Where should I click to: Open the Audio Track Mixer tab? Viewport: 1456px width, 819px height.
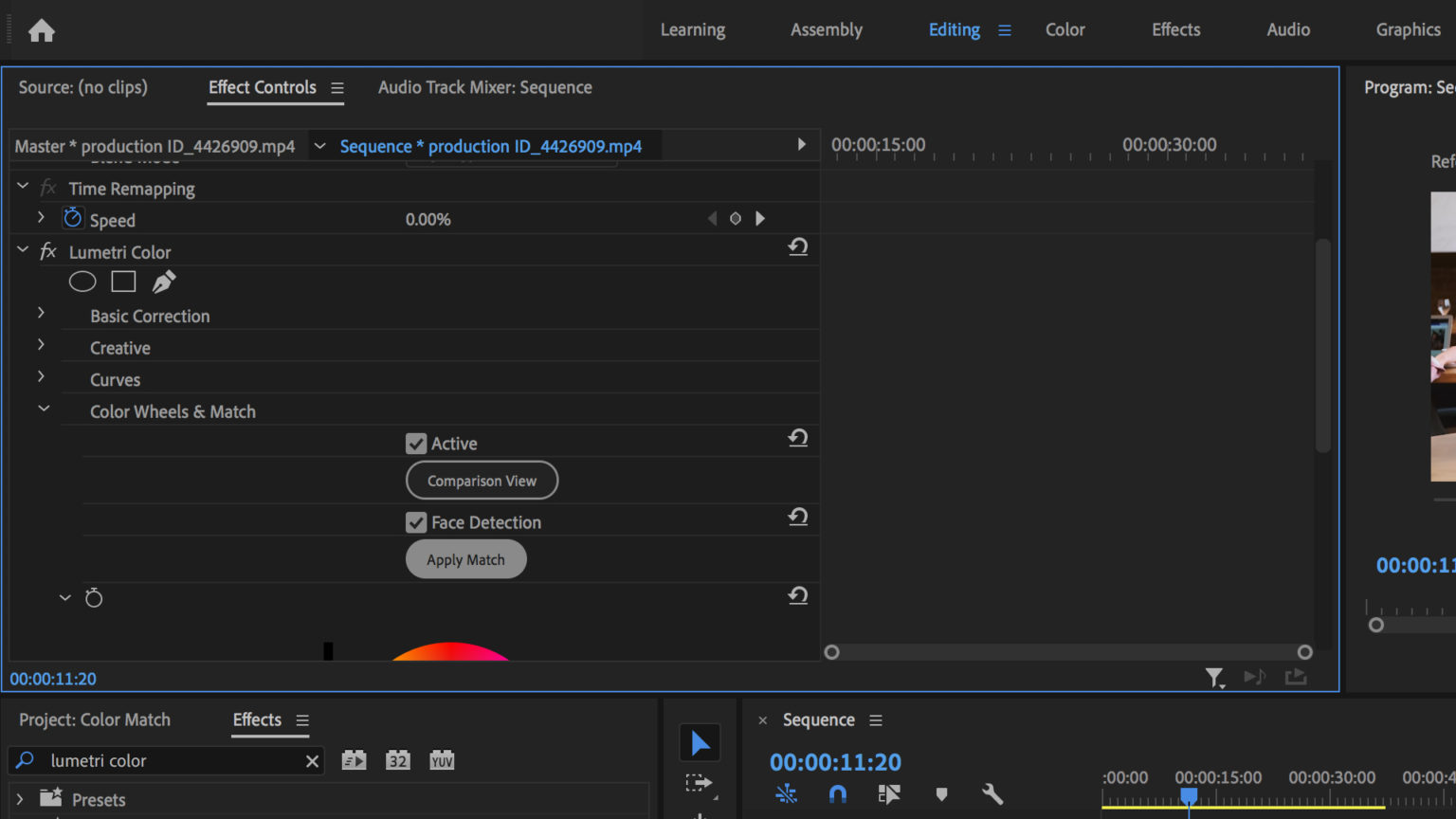tap(484, 87)
